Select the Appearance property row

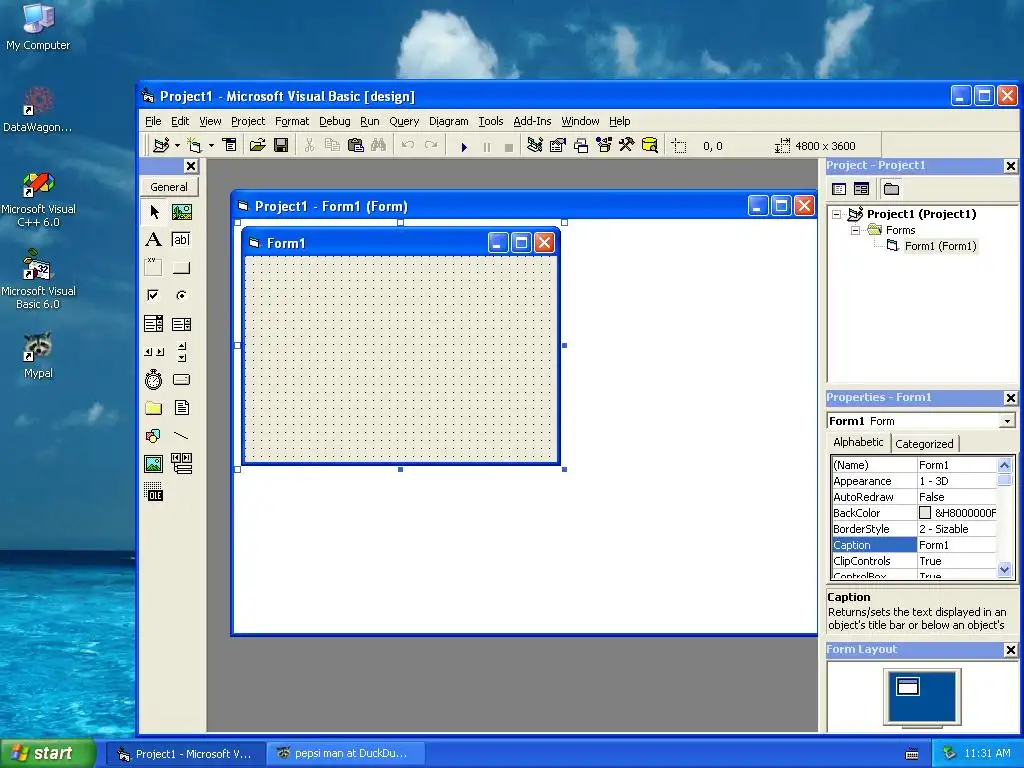click(914, 481)
